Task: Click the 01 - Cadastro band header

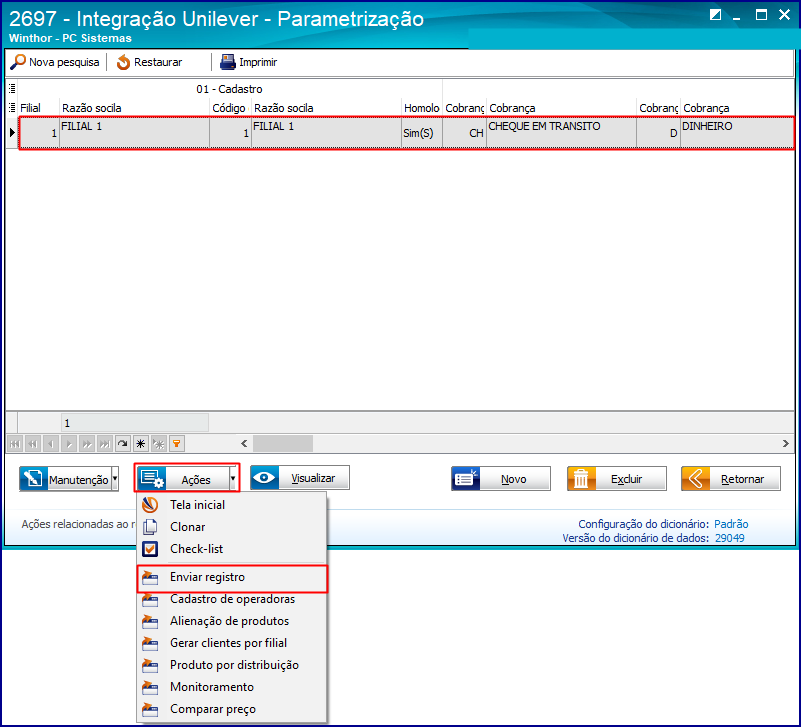Action: pos(229,89)
